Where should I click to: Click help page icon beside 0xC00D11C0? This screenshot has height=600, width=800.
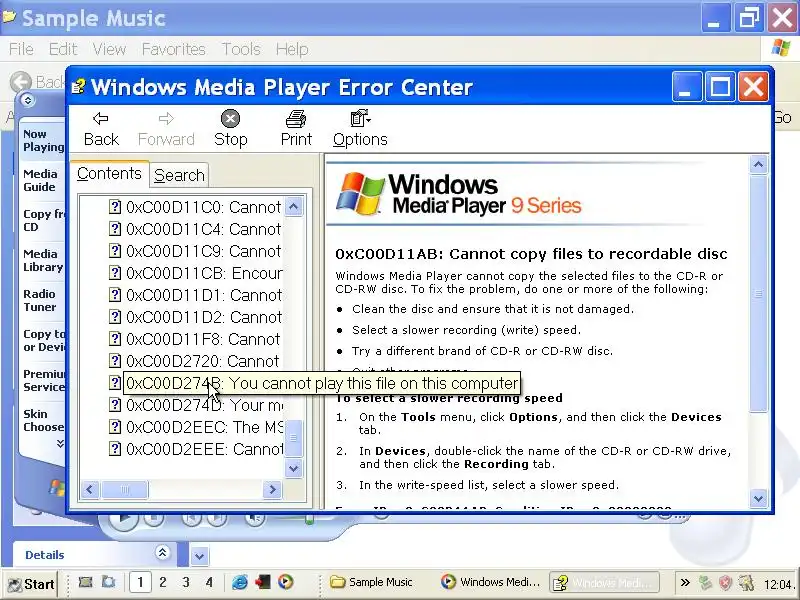click(x=115, y=207)
